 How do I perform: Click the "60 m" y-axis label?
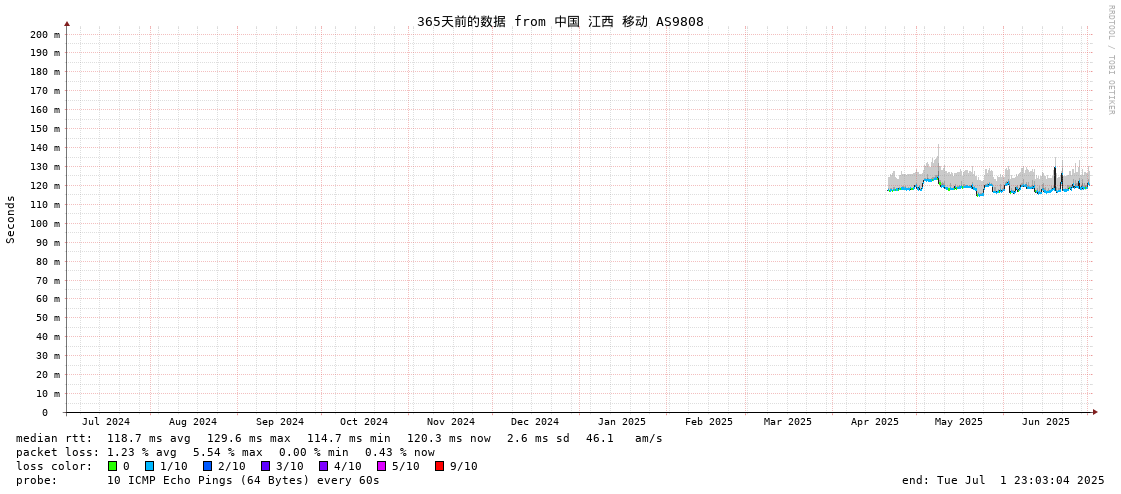(x=48, y=299)
